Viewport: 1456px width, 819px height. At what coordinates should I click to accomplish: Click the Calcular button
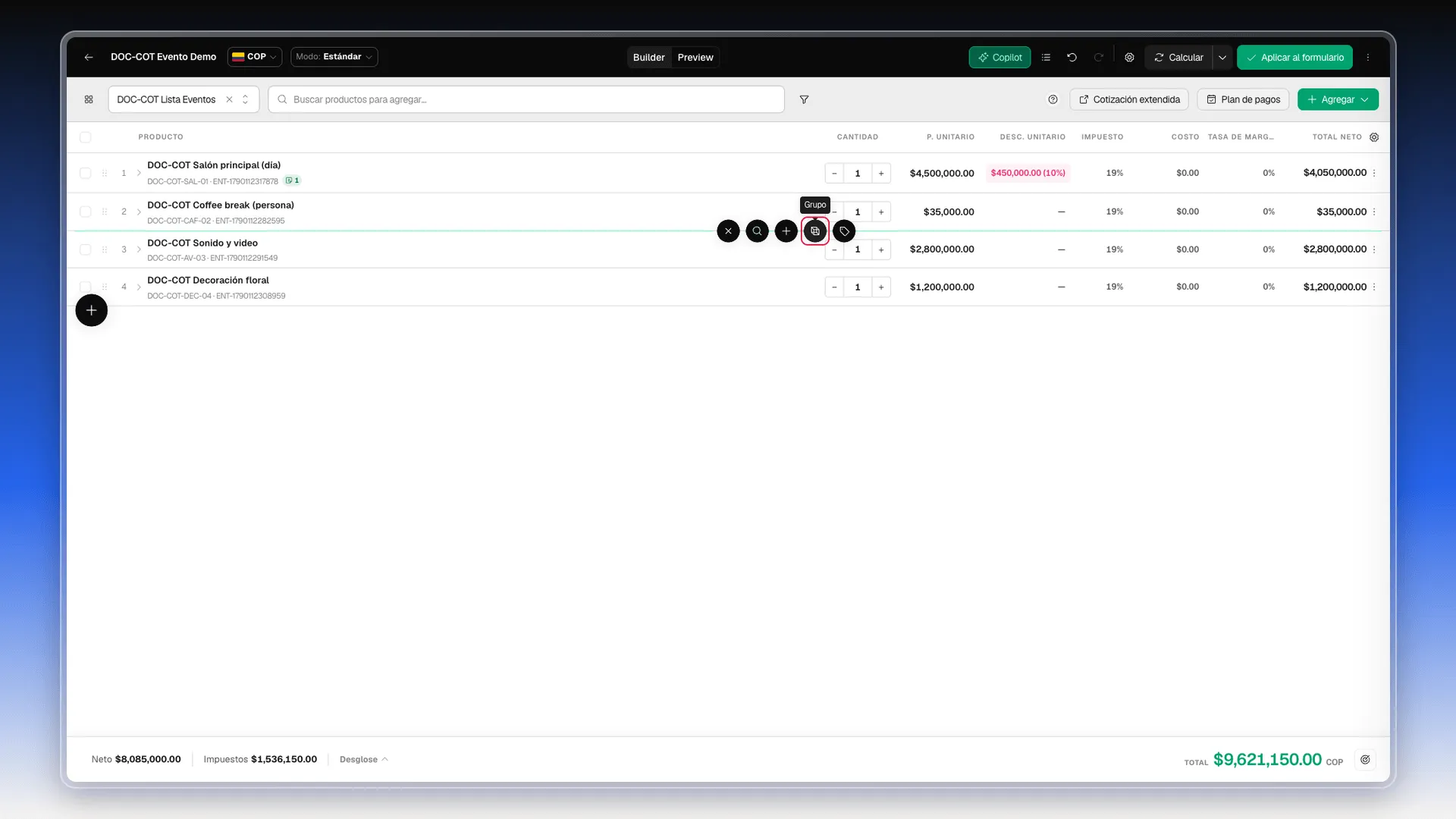click(1178, 57)
